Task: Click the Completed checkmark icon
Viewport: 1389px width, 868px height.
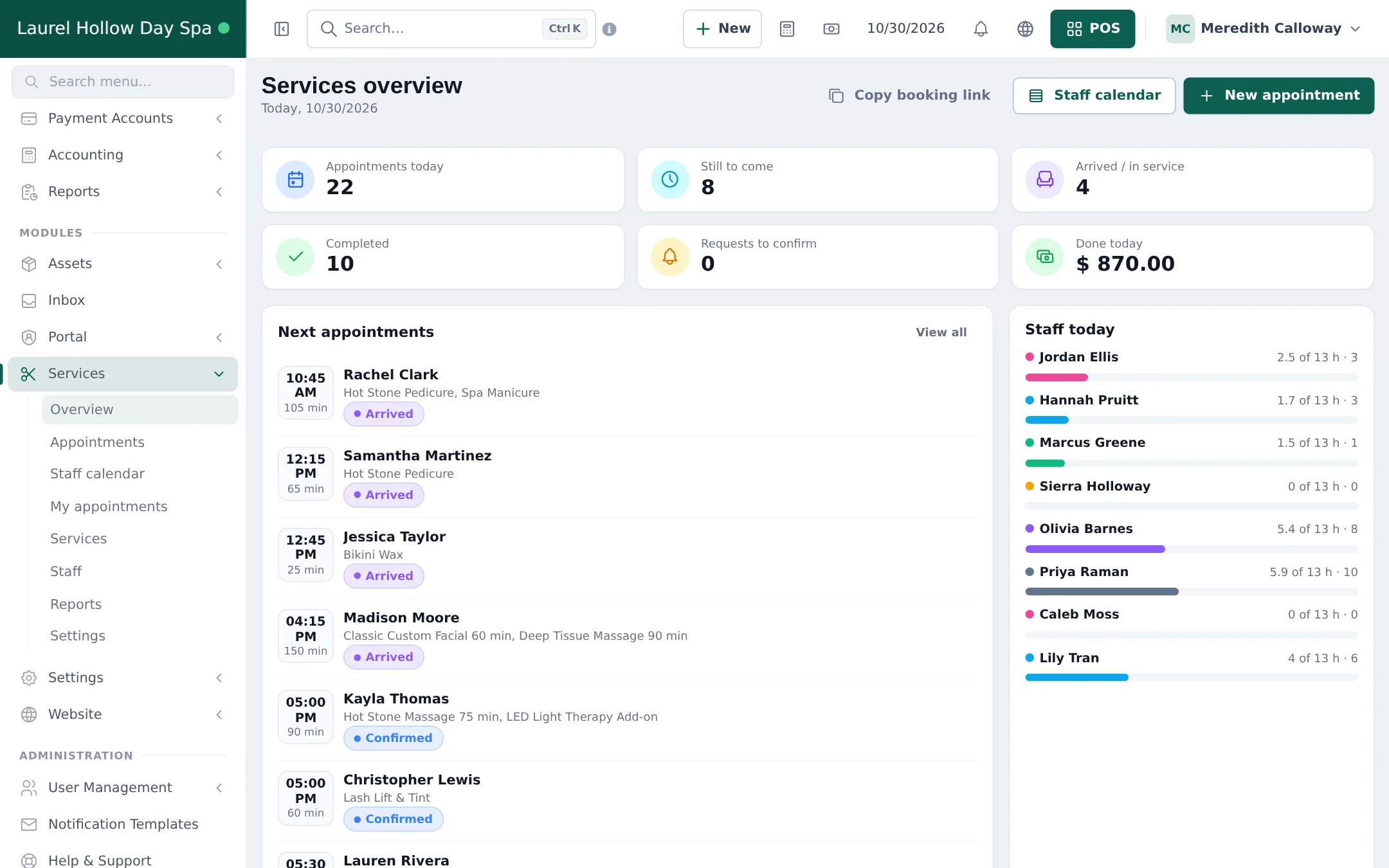Action: tap(295, 257)
